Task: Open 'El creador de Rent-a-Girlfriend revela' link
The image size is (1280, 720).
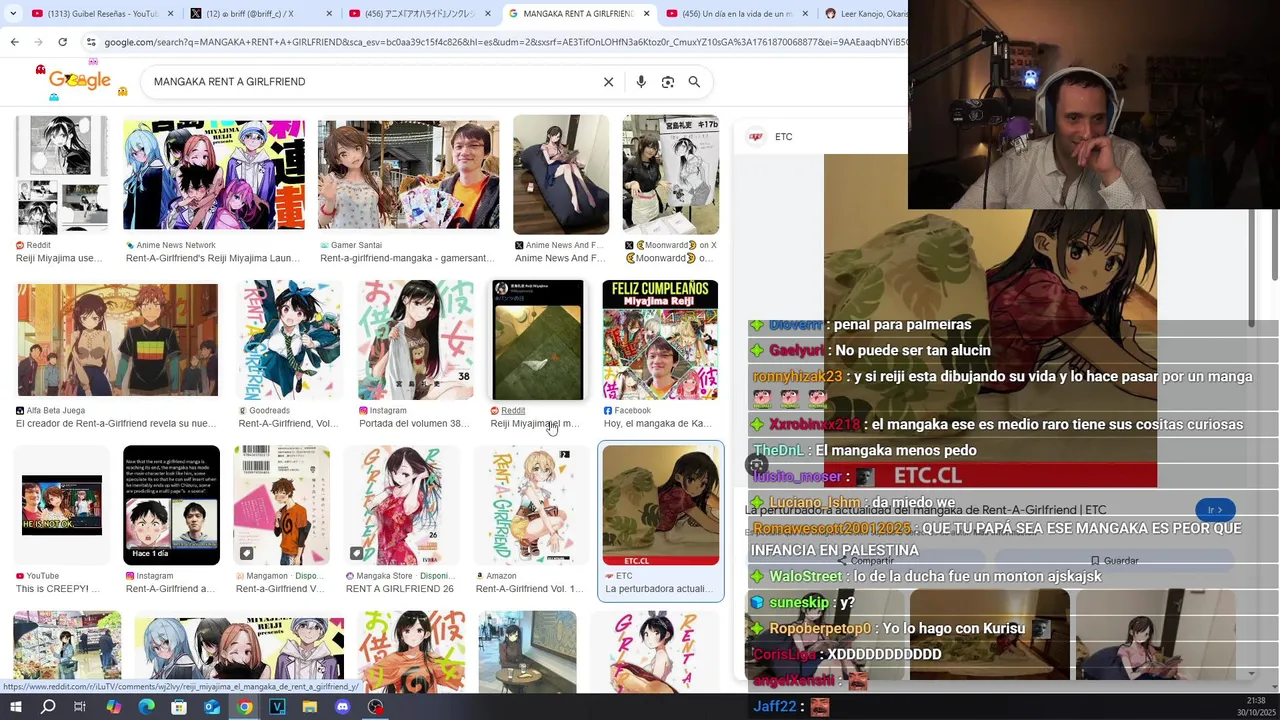Action: coord(116,424)
